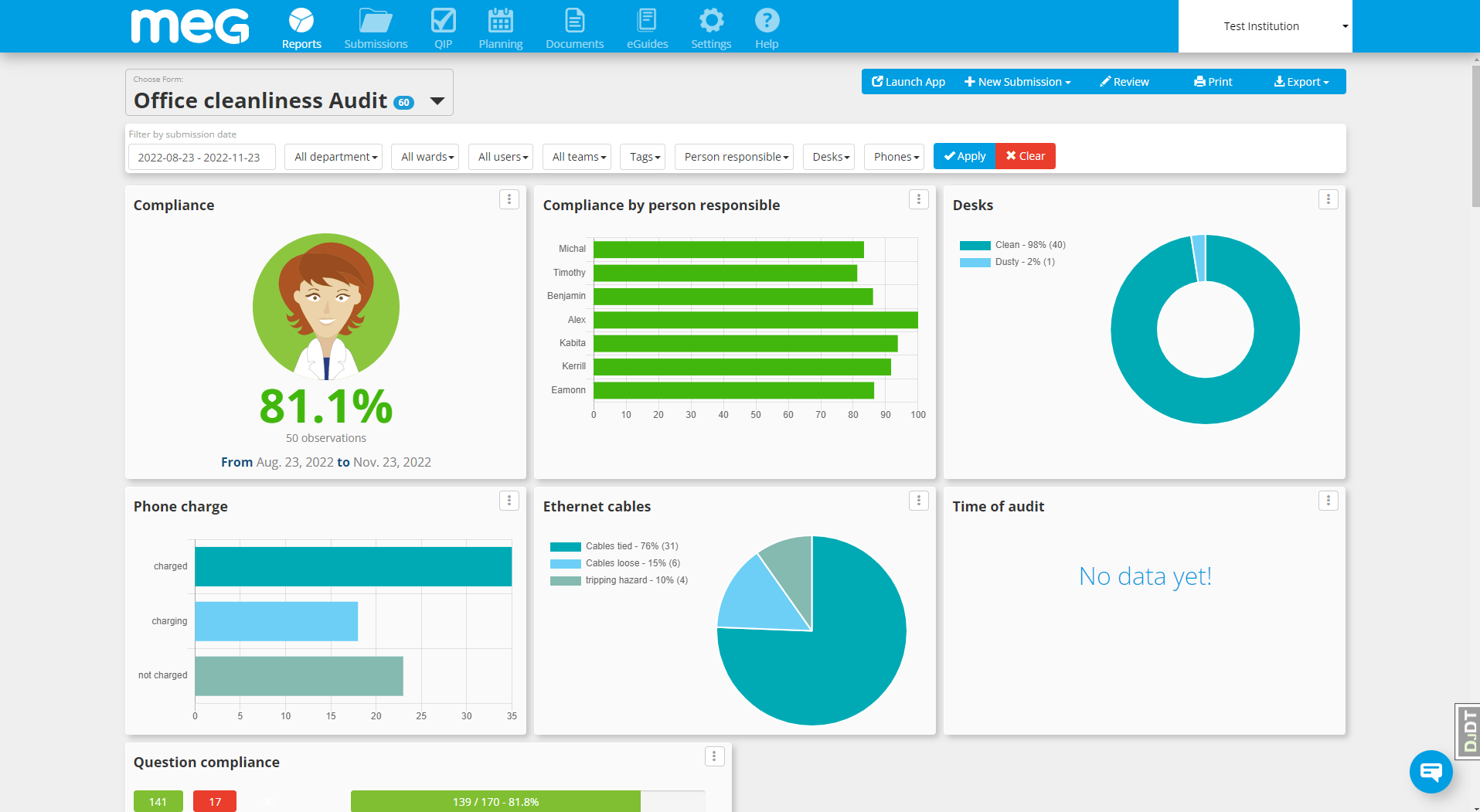Click the QIP checkmark icon
The height and width of the screenshot is (812, 1480).
pos(443,21)
